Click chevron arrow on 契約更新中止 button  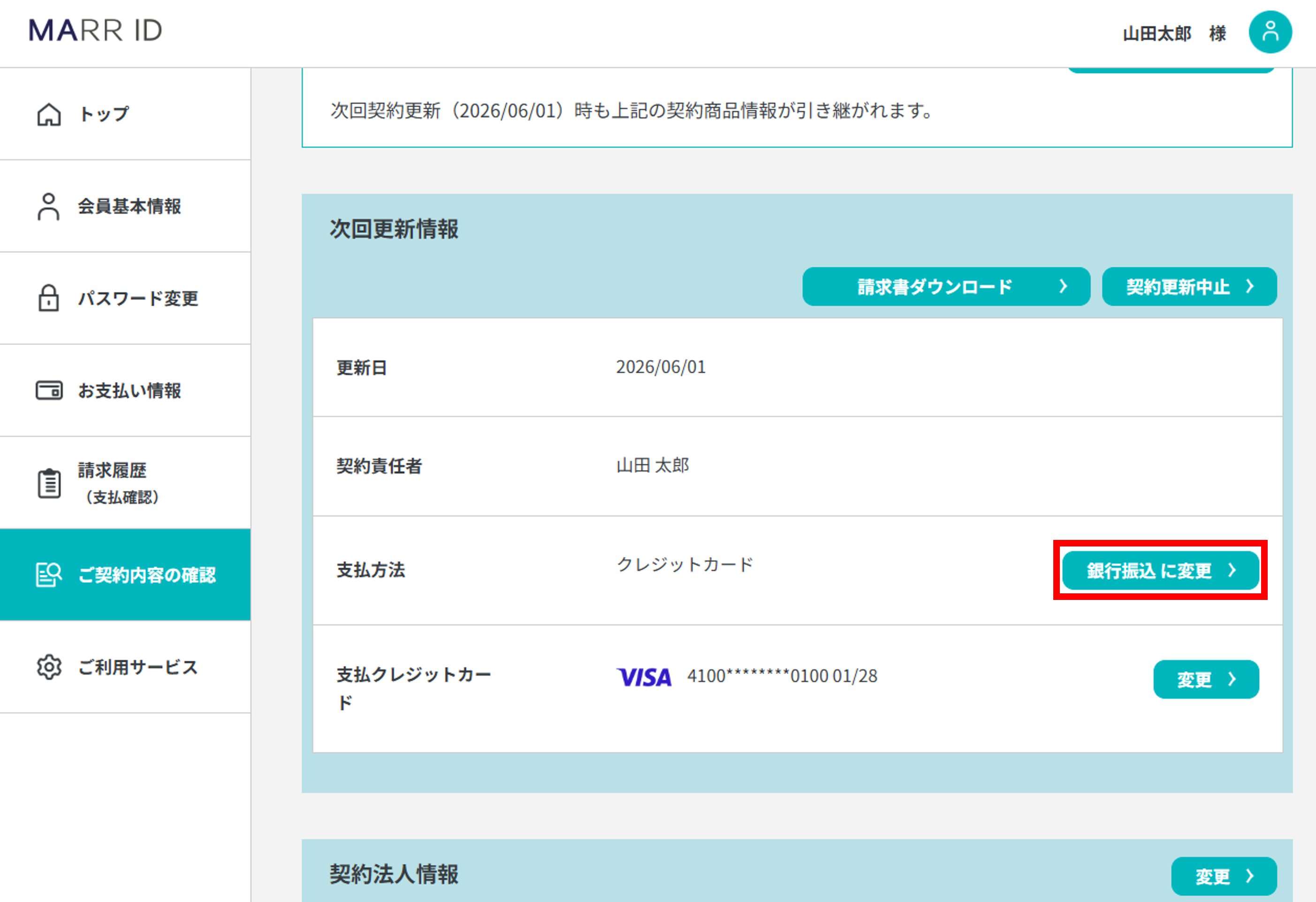pyautogui.click(x=1250, y=287)
